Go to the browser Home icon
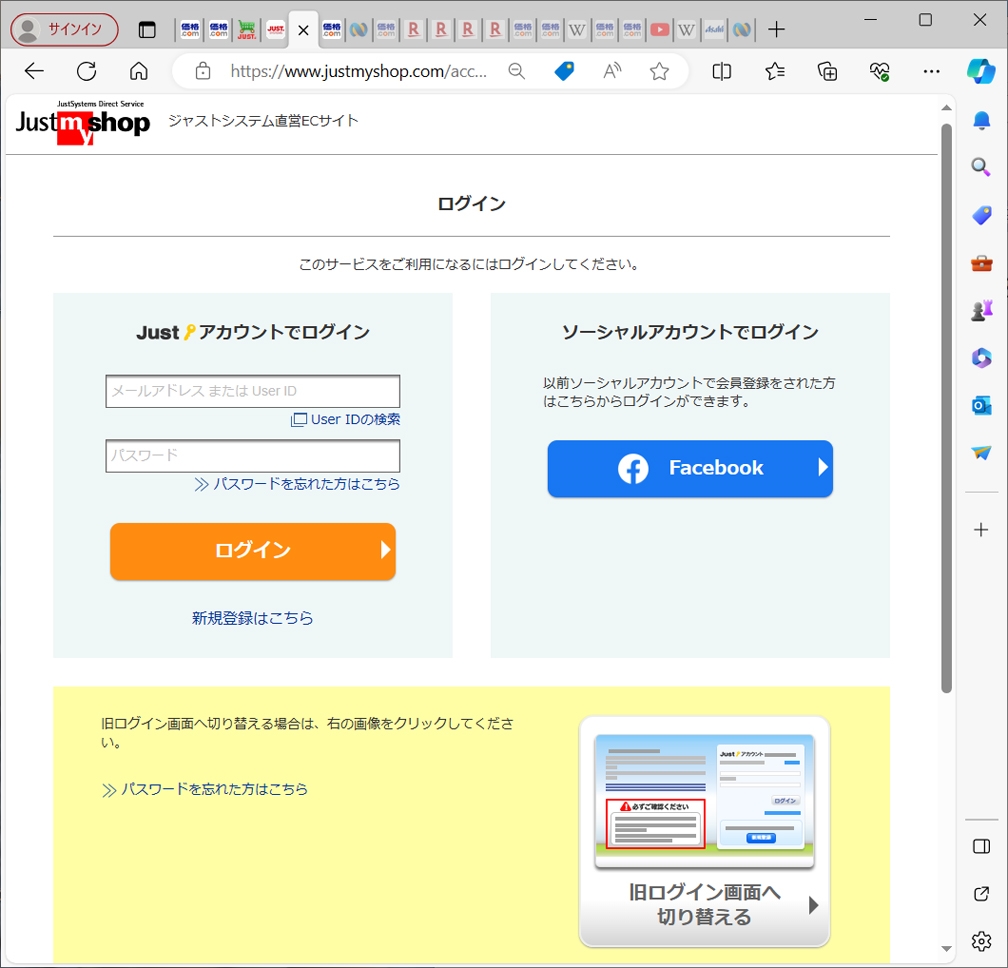Screen dimensions: 1008x968 pyautogui.click(x=139, y=71)
